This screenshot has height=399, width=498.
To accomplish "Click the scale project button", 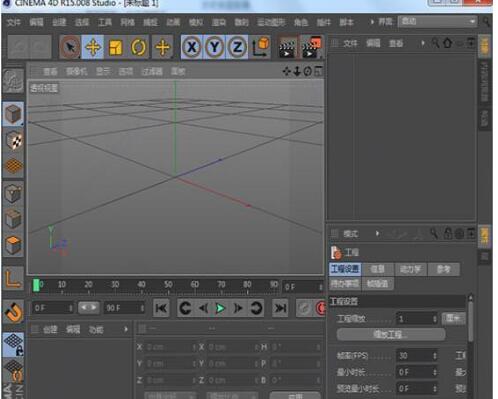I will (x=391, y=334).
